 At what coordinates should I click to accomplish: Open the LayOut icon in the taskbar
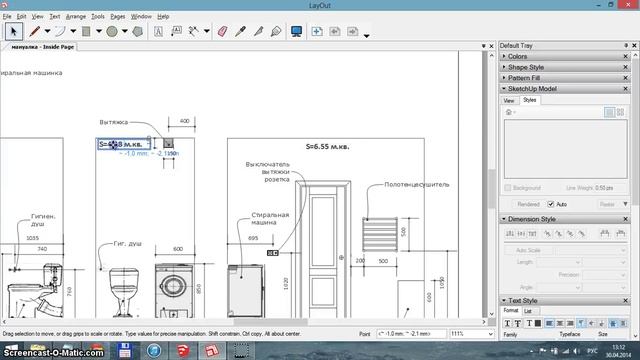click(212, 351)
